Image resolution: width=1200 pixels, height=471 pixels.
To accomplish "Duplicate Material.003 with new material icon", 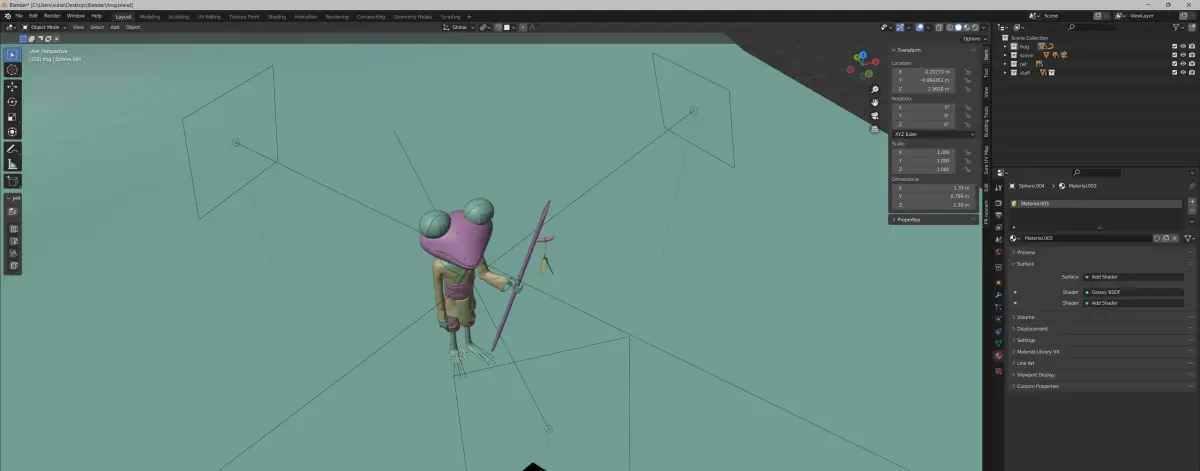I will coord(1164,238).
